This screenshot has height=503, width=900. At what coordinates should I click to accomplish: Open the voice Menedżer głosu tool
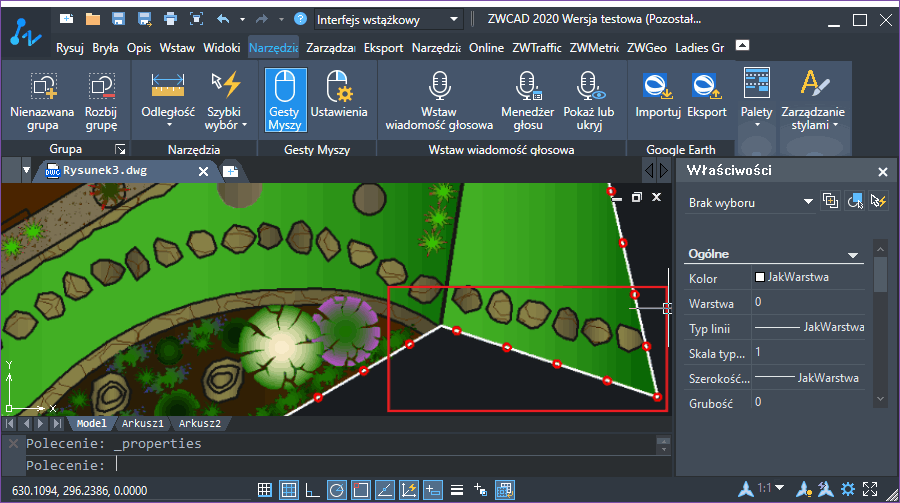click(527, 100)
